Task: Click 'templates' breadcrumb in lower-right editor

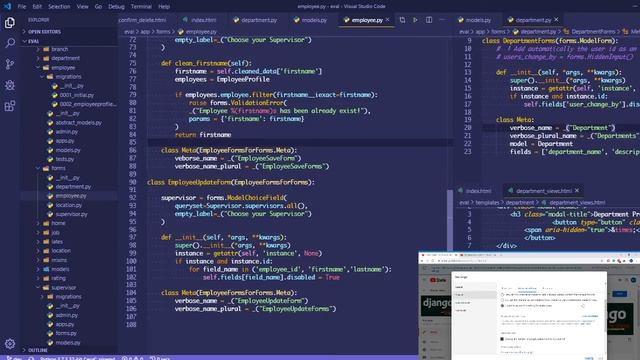Action: pyautogui.click(x=487, y=202)
